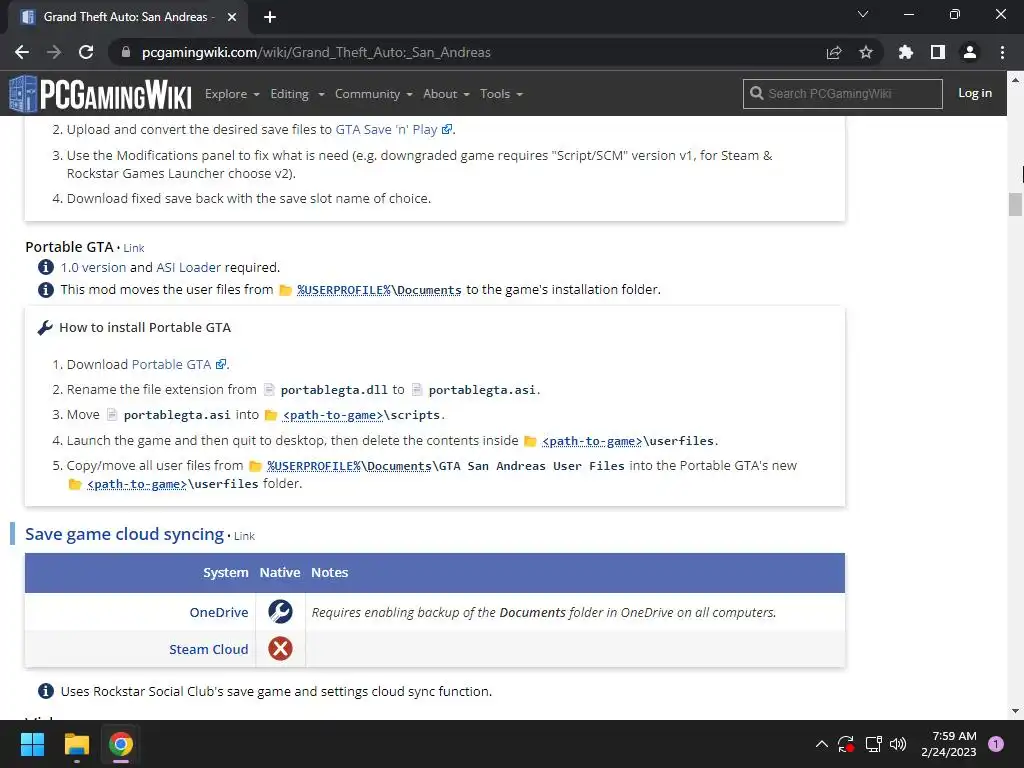Click the file icon before portablegta.dll
Viewport: 1024px width, 768px height.
[x=269, y=390]
